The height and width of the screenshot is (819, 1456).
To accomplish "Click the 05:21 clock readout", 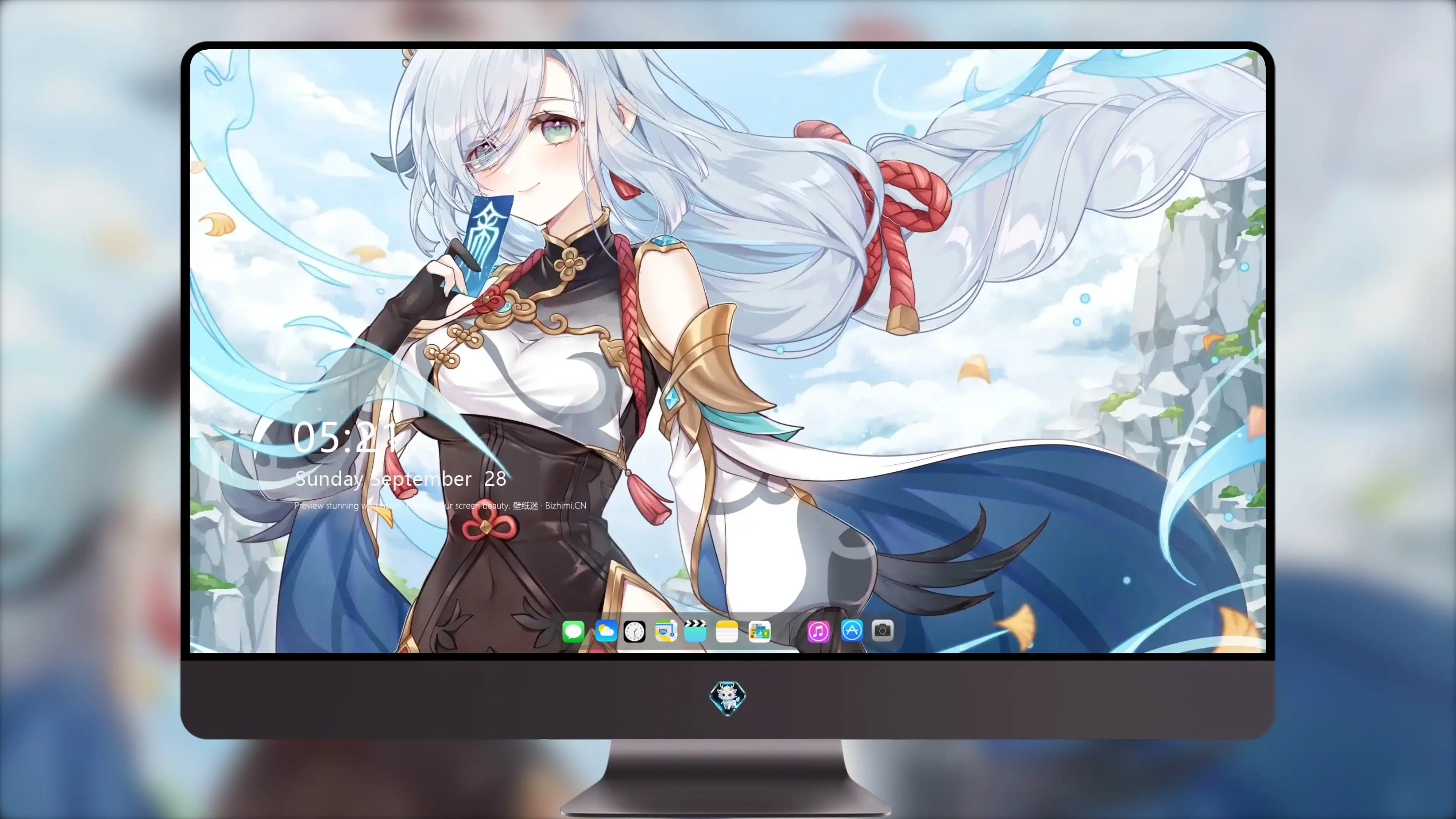I will (x=345, y=437).
